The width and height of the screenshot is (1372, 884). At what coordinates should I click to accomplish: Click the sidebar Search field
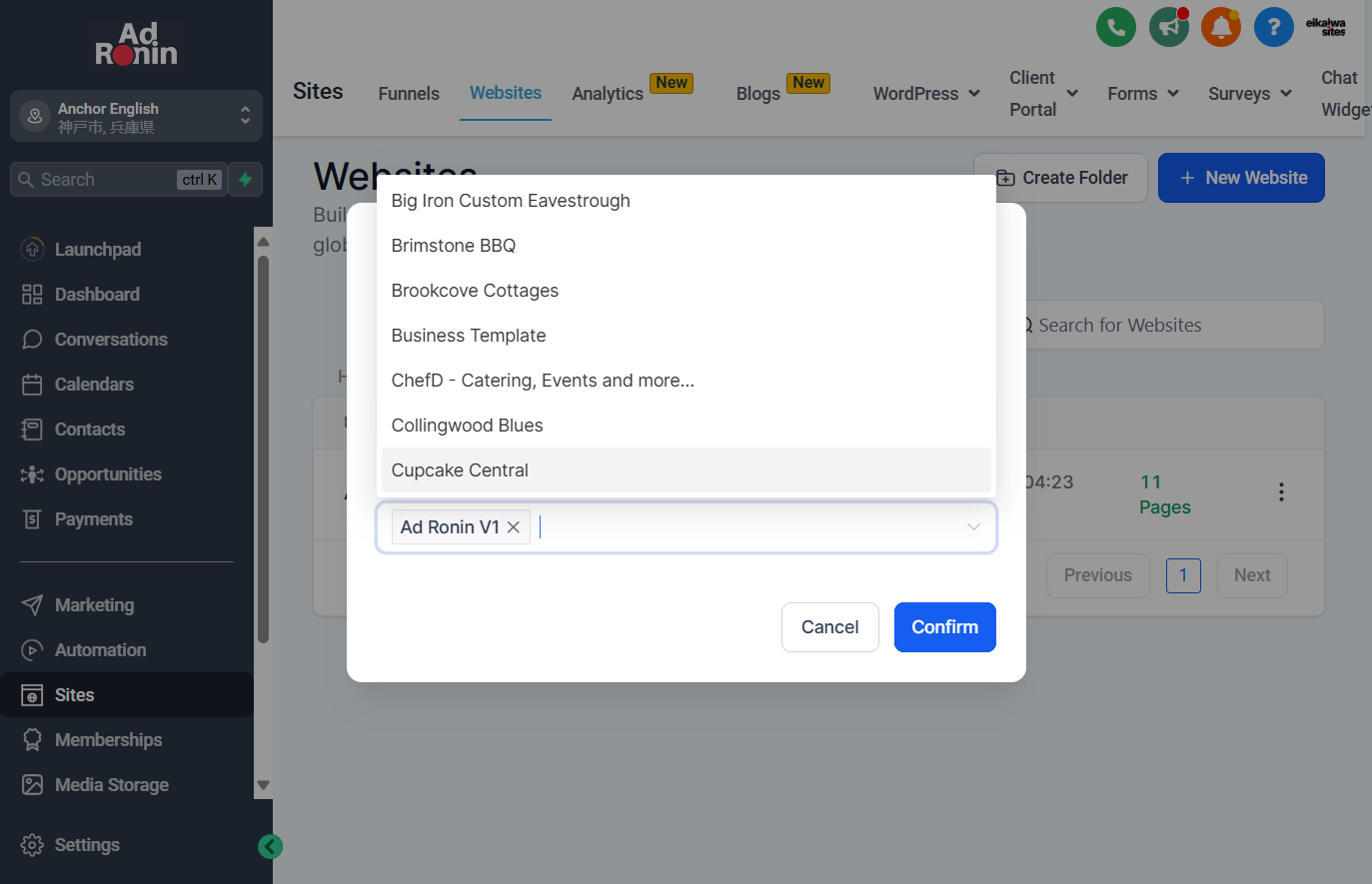118,180
